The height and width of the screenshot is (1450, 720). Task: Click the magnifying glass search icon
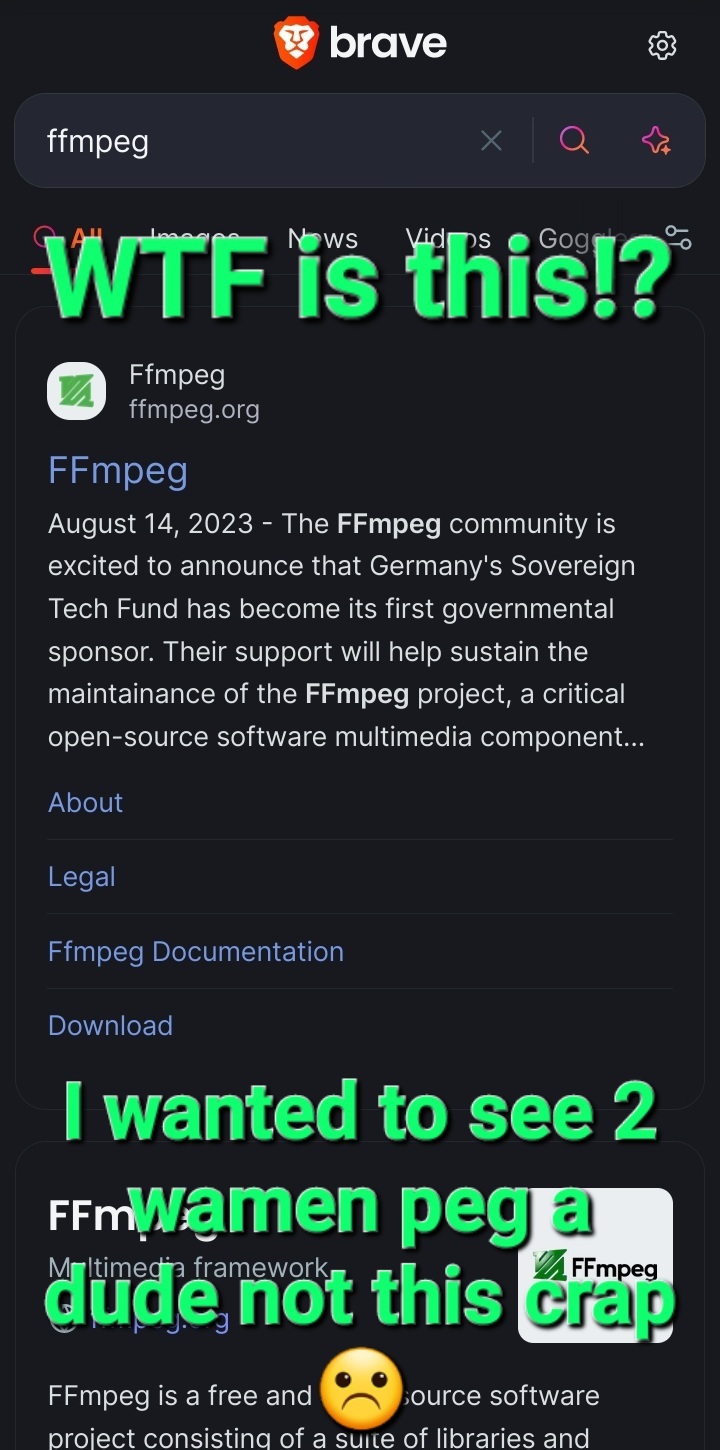pos(574,141)
